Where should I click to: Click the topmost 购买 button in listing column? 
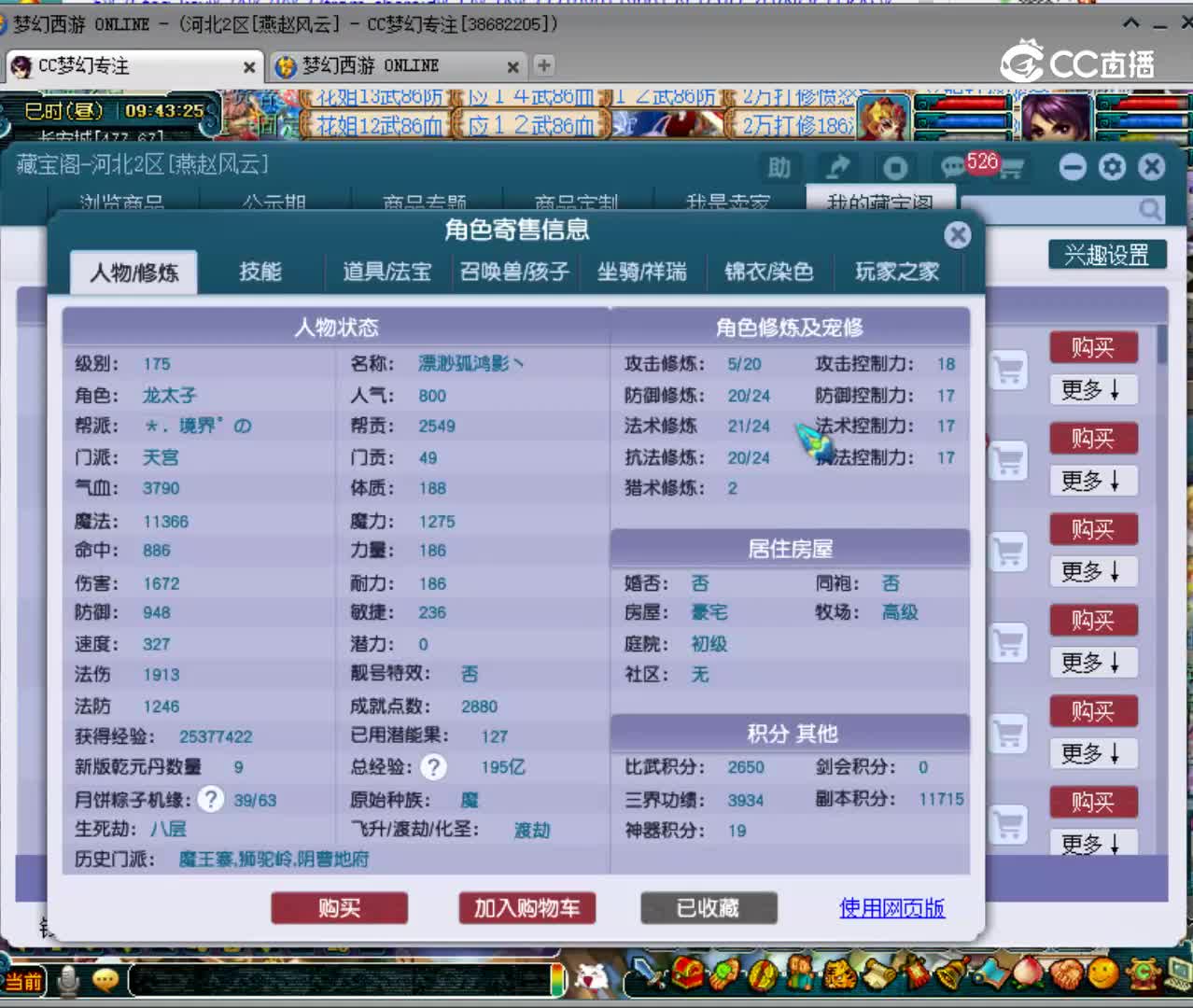click(x=1092, y=347)
